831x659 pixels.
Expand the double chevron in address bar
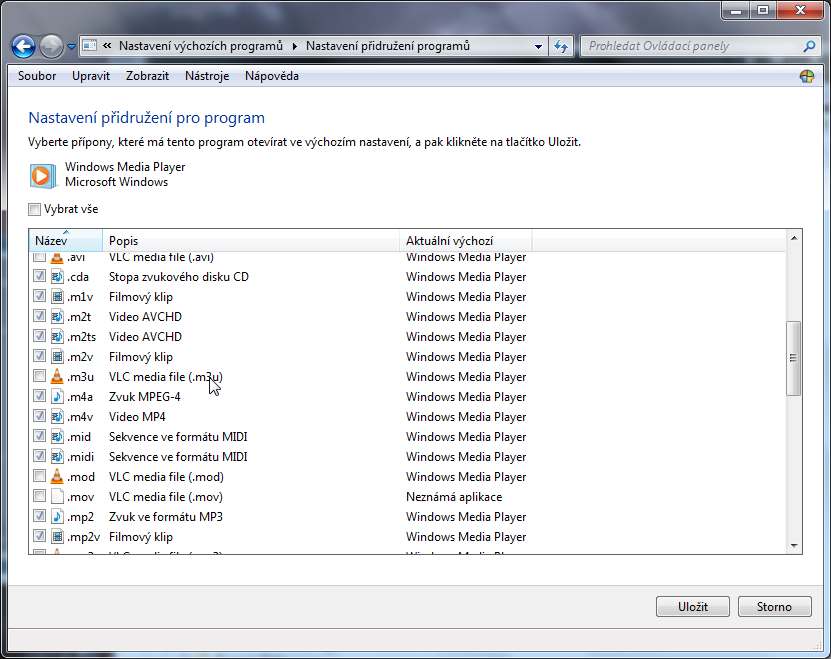(107, 46)
